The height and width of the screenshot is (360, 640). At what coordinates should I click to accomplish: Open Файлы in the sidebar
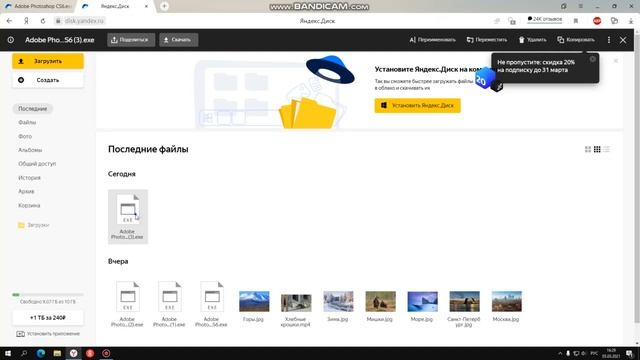(27, 122)
